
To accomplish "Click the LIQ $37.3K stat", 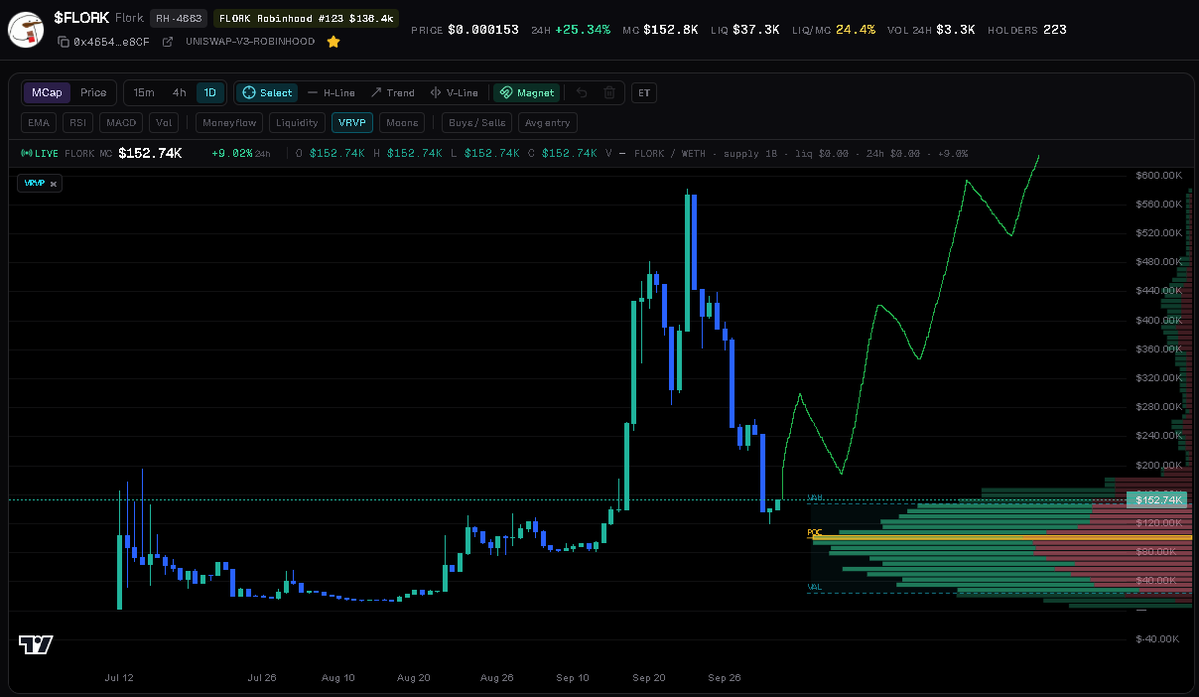I will pyautogui.click(x=745, y=30).
